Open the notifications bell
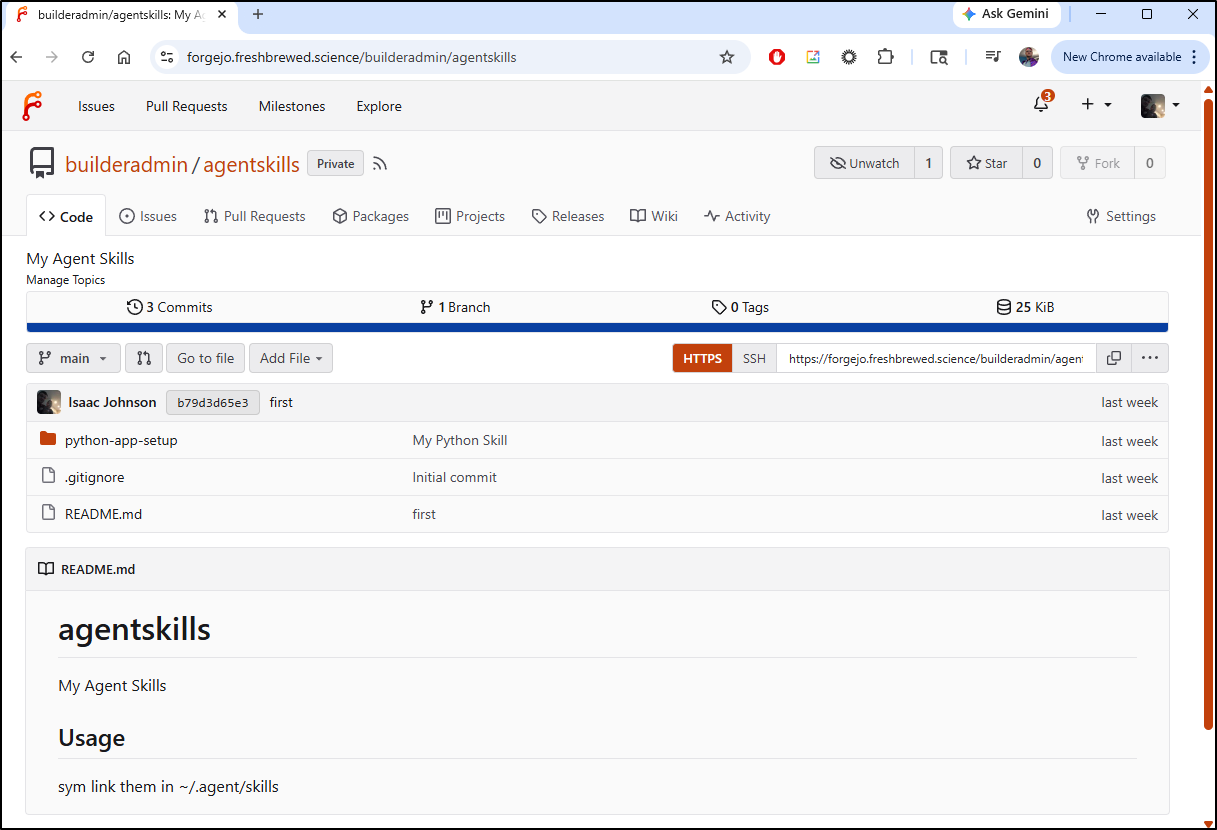The height and width of the screenshot is (830, 1217). point(1041,105)
